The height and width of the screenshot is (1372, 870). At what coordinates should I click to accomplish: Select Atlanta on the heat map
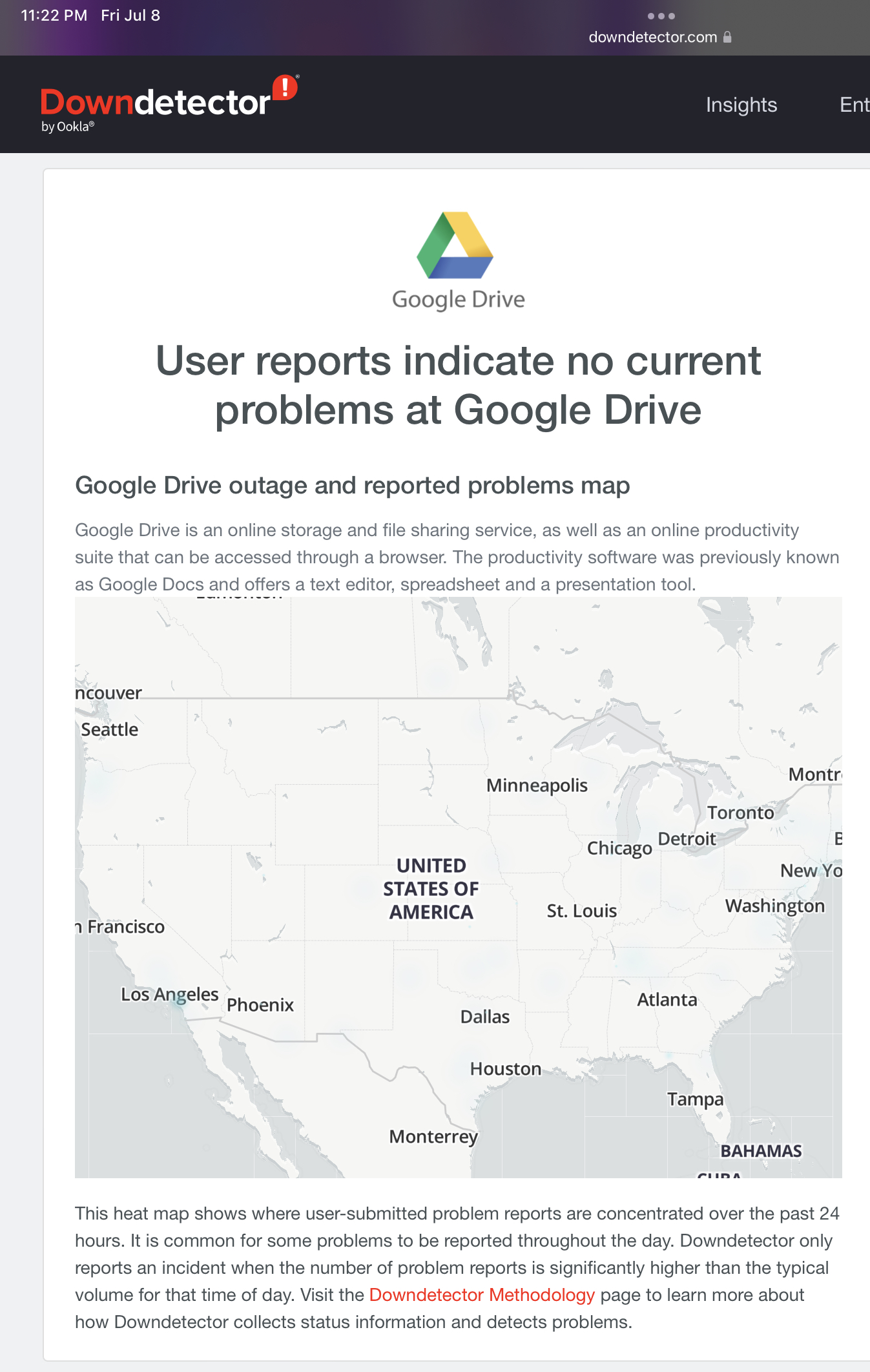pyautogui.click(x=667, y=1000)
